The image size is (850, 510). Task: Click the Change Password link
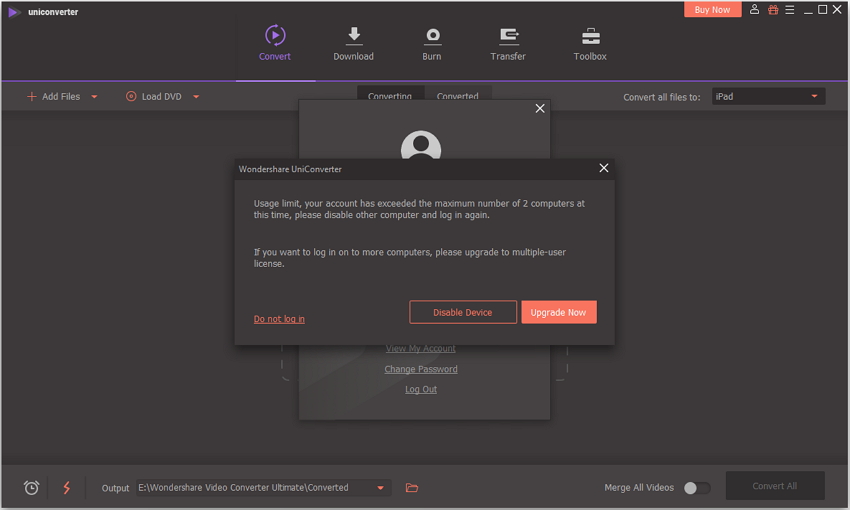(x=421, y=369)
